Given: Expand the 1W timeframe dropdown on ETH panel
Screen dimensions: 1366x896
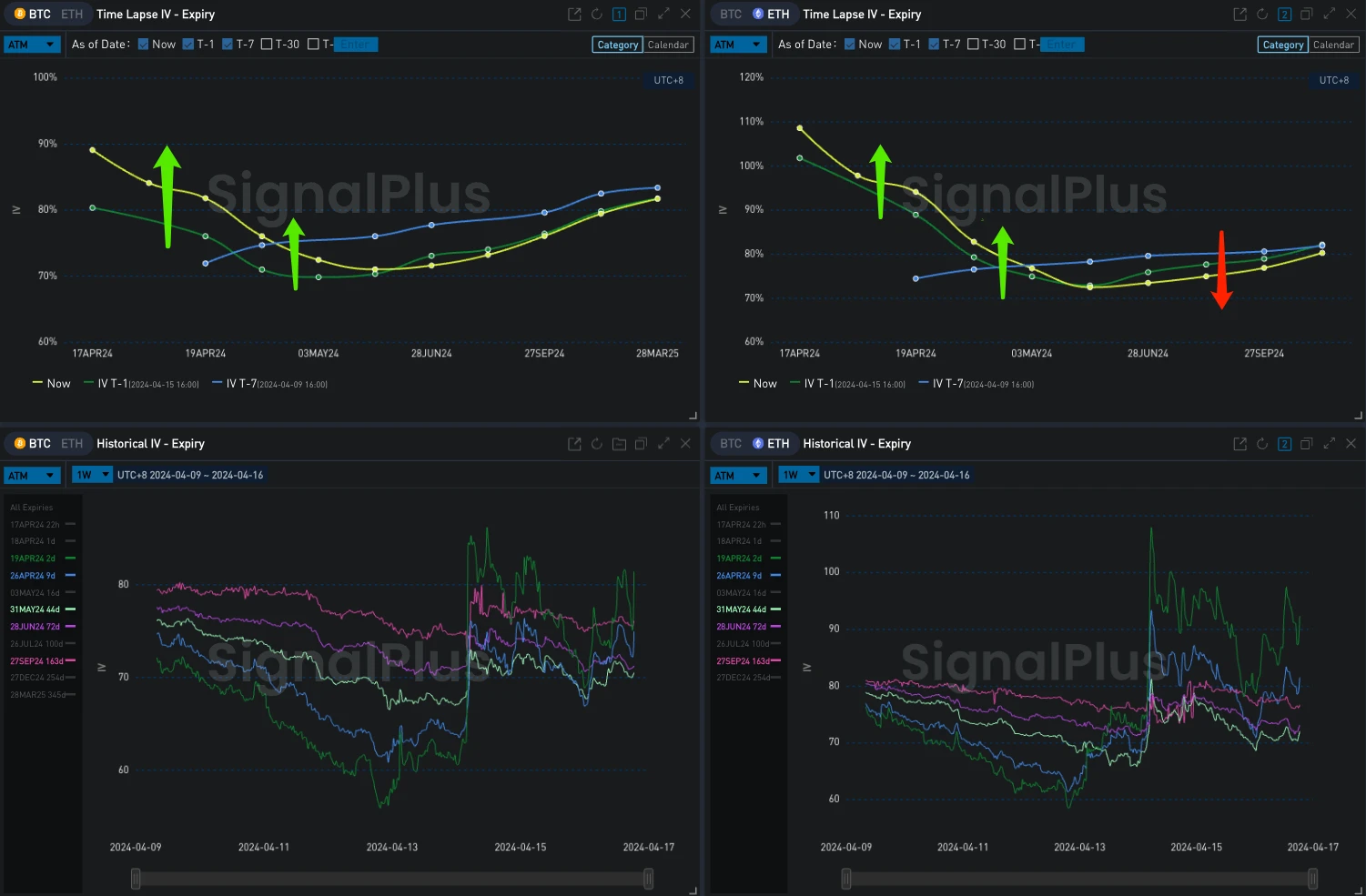Looking at the screenshot, I should 798,474.
